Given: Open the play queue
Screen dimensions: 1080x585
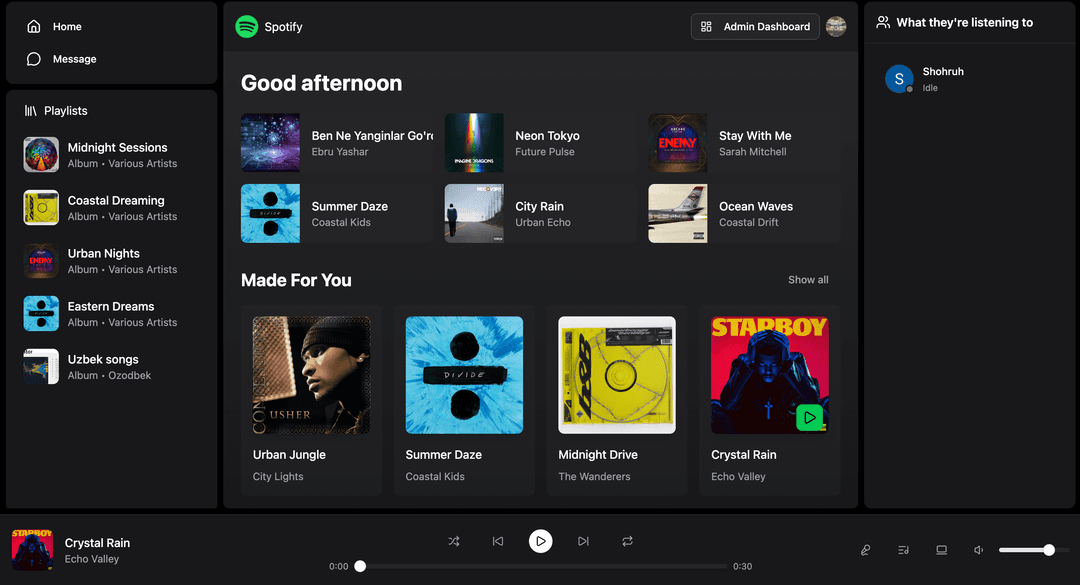Looking at the screenshot, I should pos(903,550).
